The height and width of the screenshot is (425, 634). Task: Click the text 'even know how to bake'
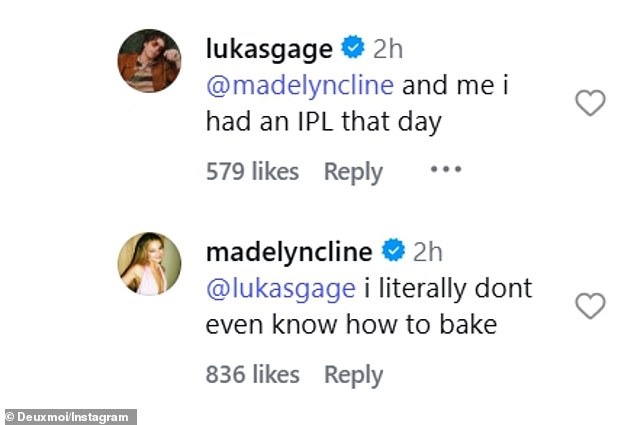coord(352,326)
